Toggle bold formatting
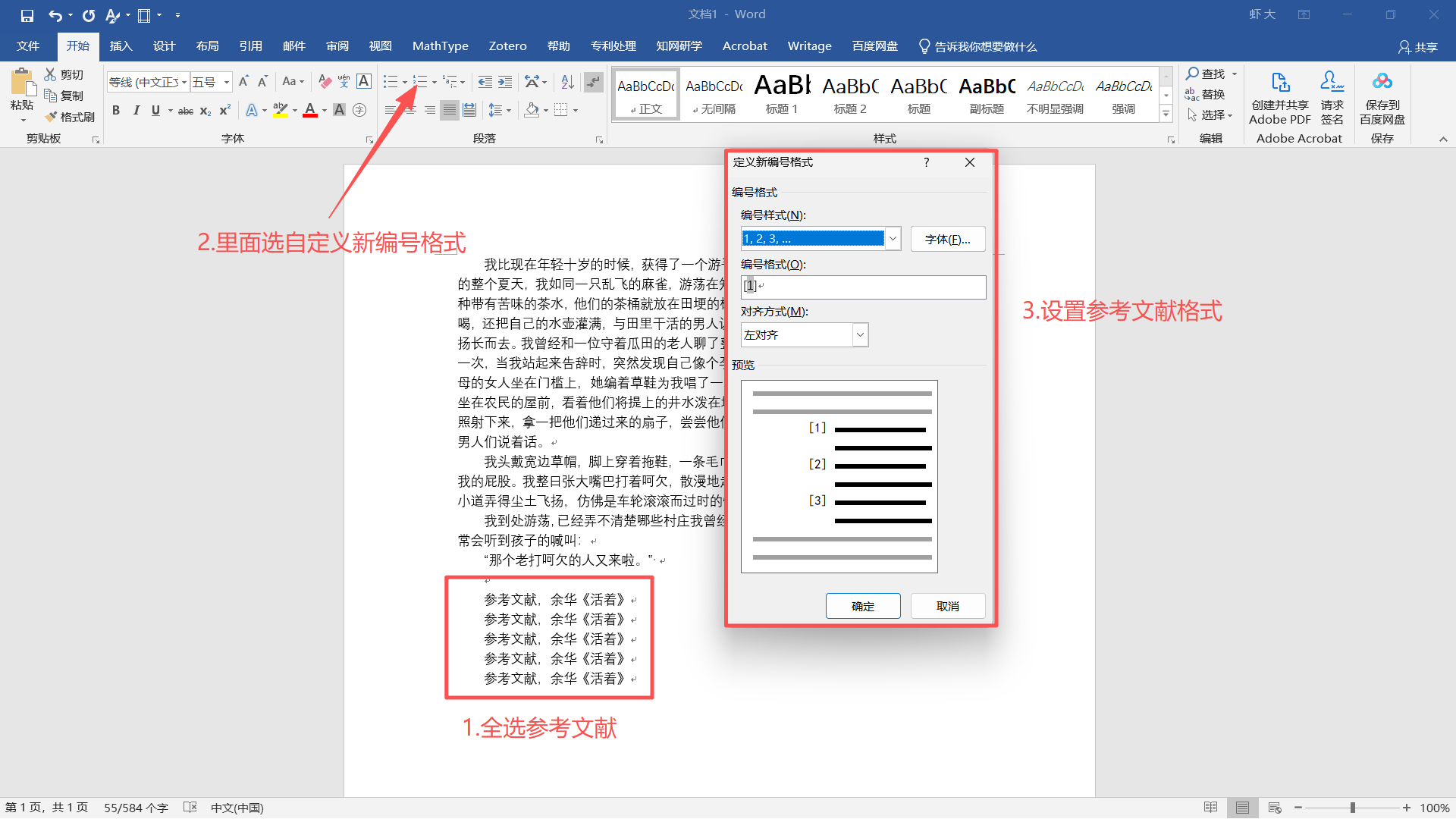The image size is (1456, 819). (116, 111)
